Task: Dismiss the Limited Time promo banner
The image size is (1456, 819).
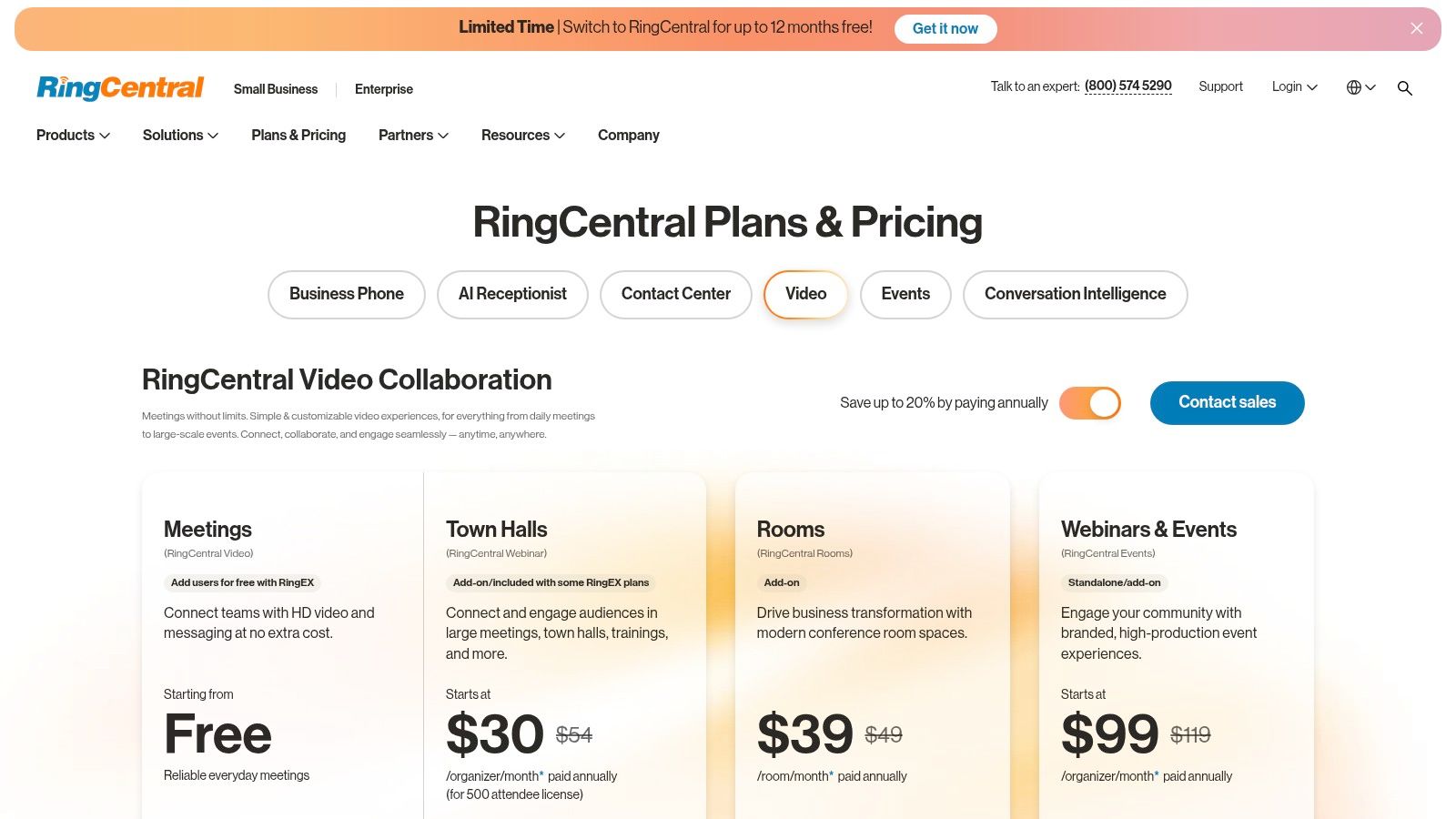Action: (1417, 28)
